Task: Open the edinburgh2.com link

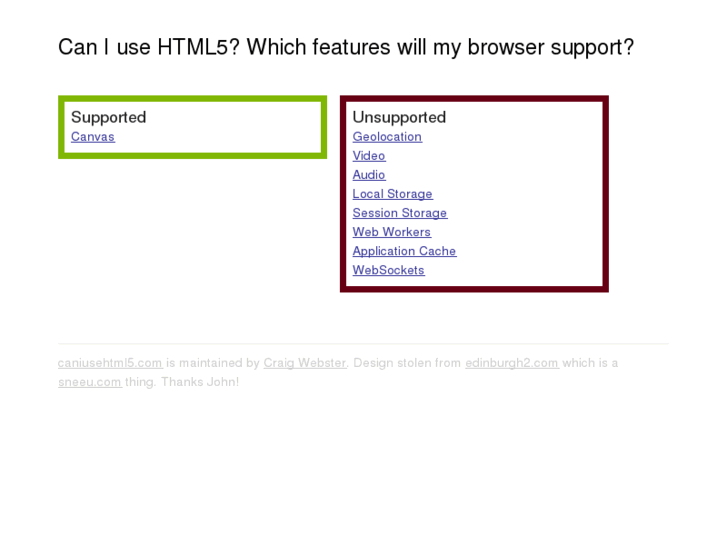Action: click(x=511, y=363)
